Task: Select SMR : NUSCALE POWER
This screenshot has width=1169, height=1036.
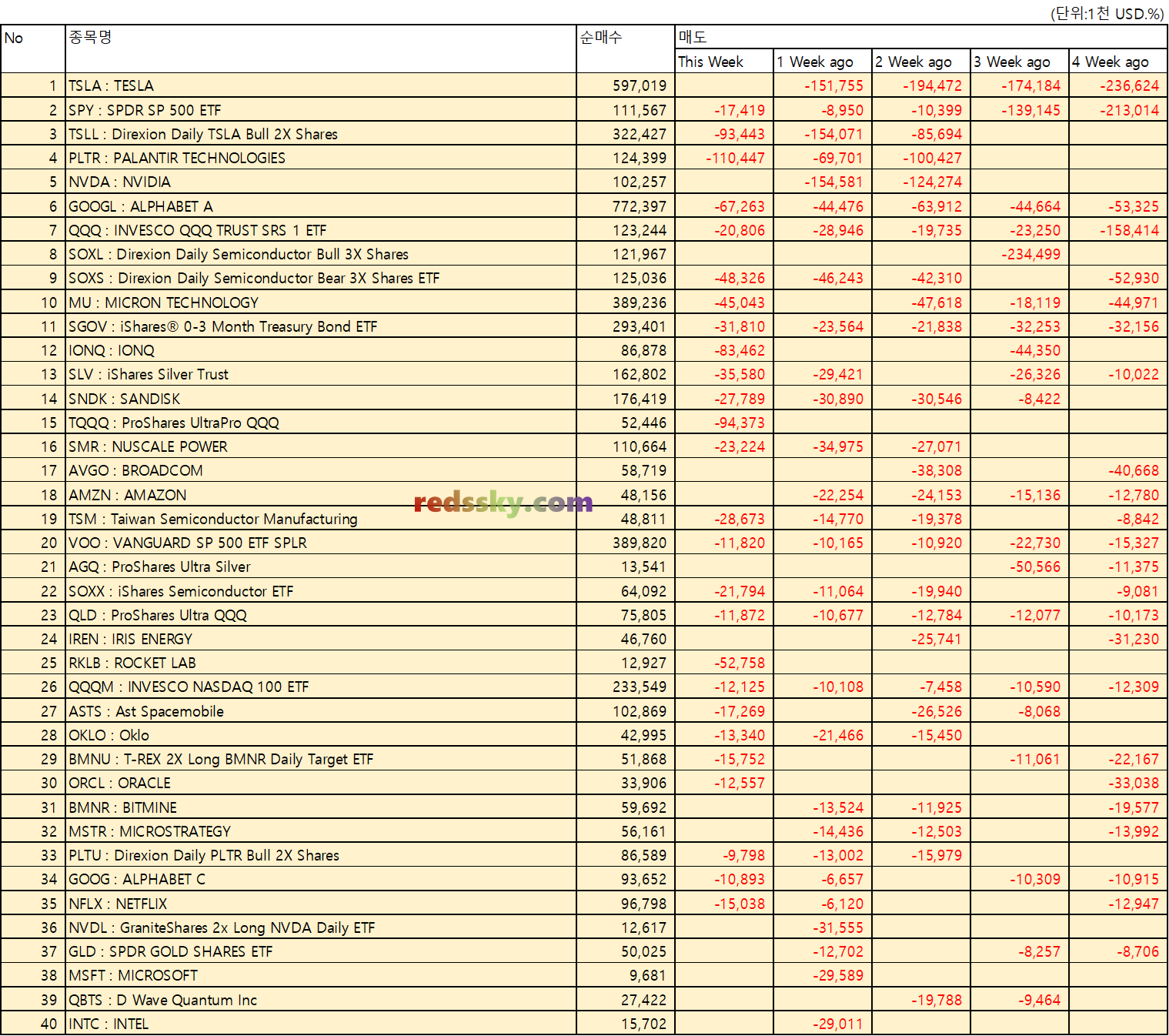Action: (x=148, y=446)
